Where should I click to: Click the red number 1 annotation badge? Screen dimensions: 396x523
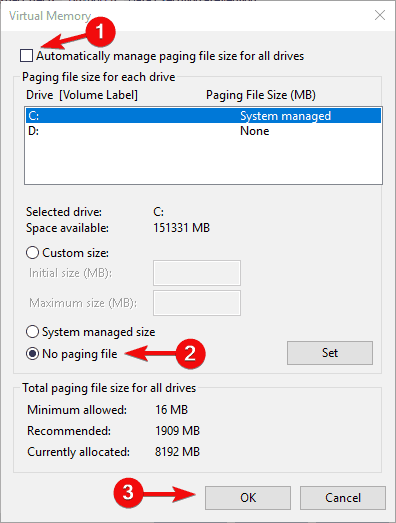coord(100,32)
